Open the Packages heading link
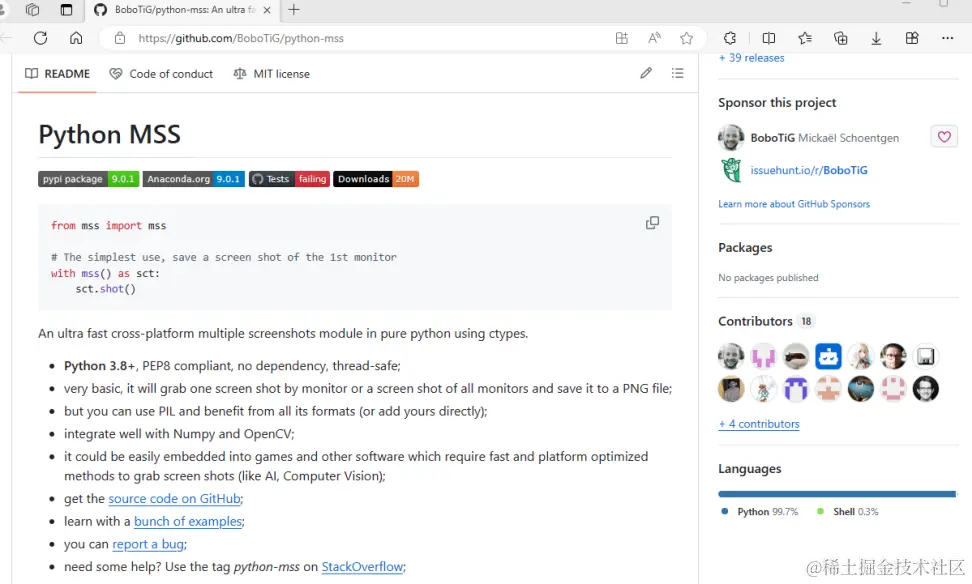 [745, 247]
